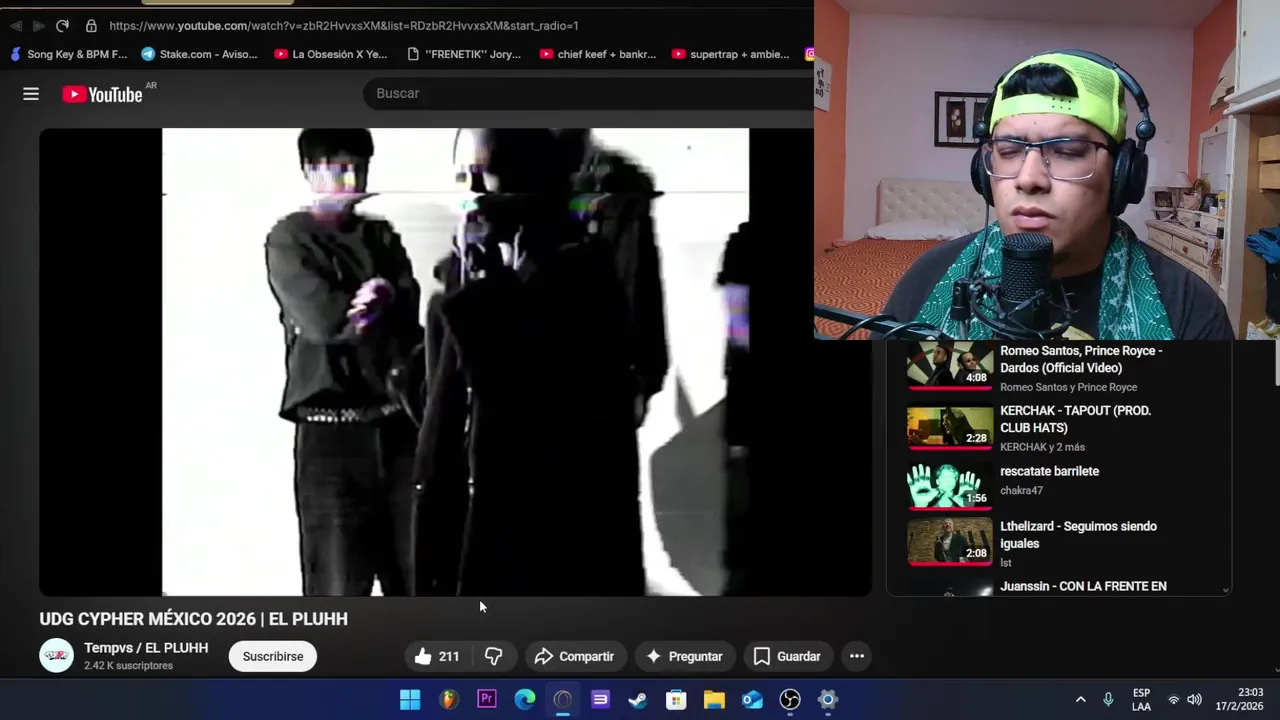The height and width of the screenshot is (720, 1280).
Task: Open Windows Settings gear on taskbar
Action: 828,699
